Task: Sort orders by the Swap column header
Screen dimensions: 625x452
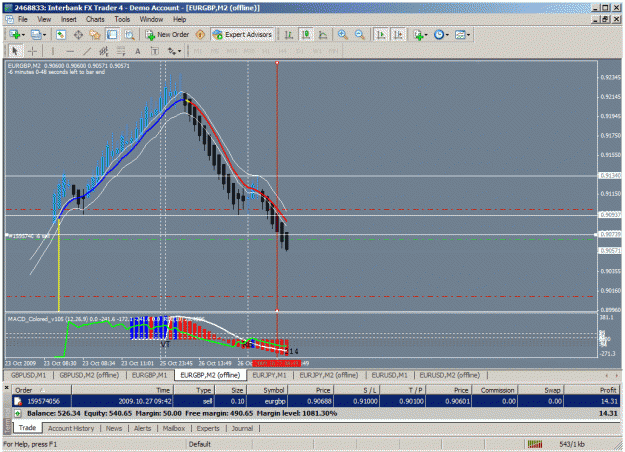Action: click(540, 390)
